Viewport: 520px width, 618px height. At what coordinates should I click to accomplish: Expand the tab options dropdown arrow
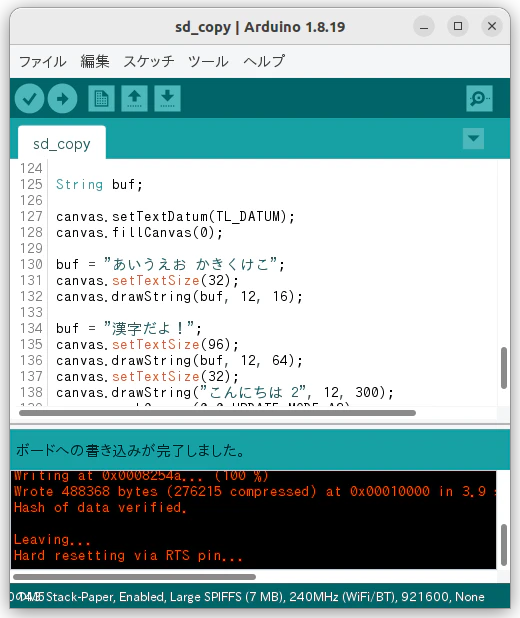coord(473,138)
